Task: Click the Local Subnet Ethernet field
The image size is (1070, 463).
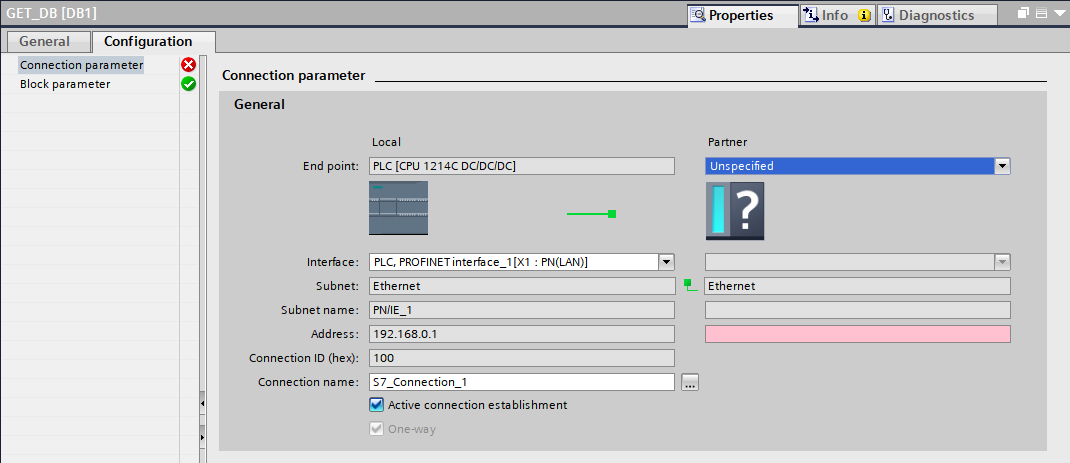Action: (521, 286)
